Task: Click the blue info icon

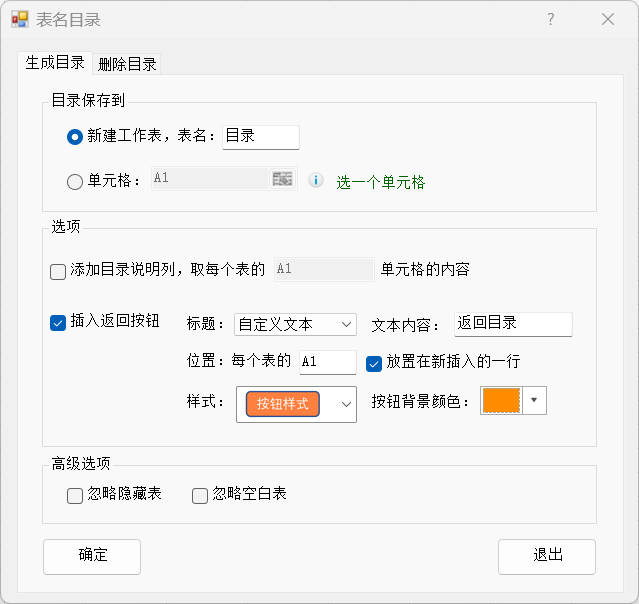Action: pos(316,180)
